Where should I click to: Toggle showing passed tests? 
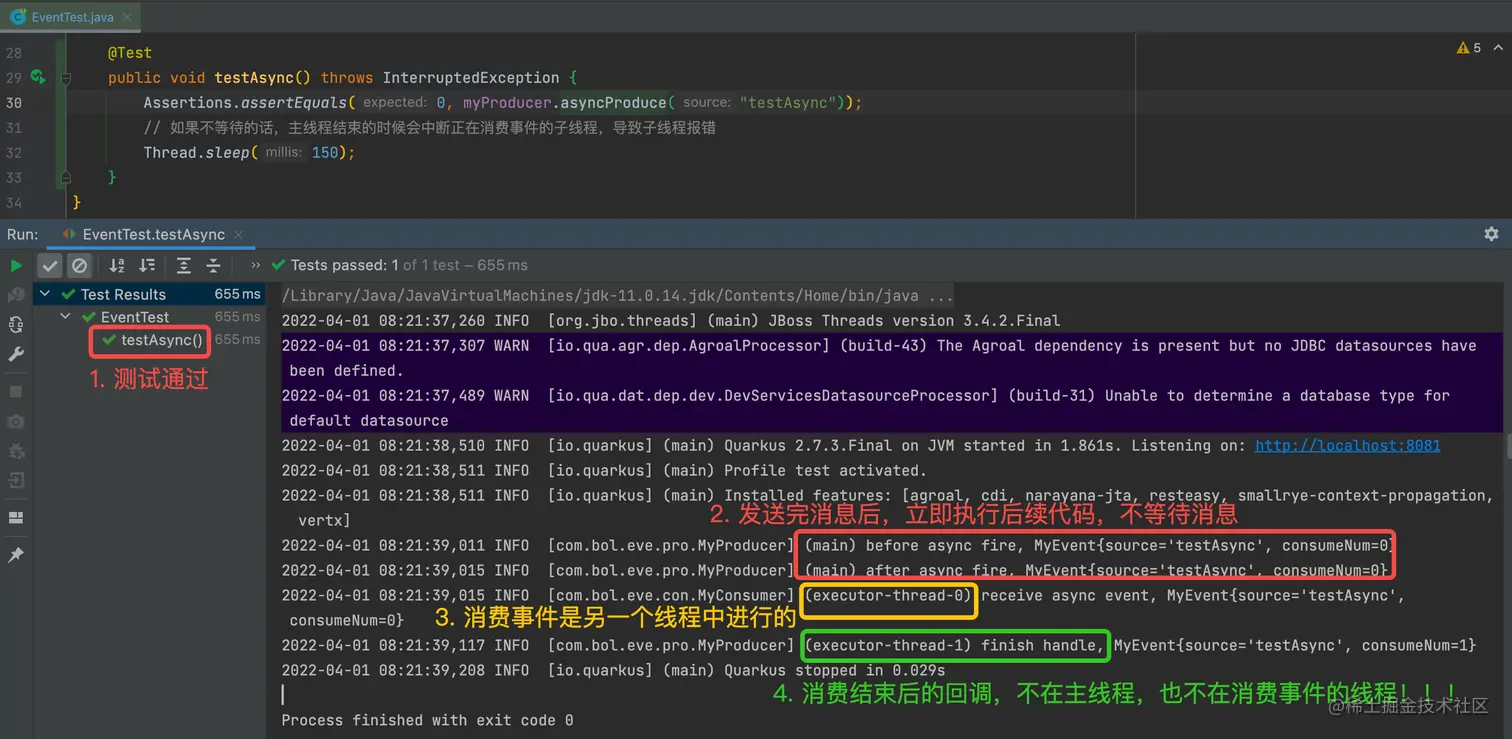pos(49,265)
